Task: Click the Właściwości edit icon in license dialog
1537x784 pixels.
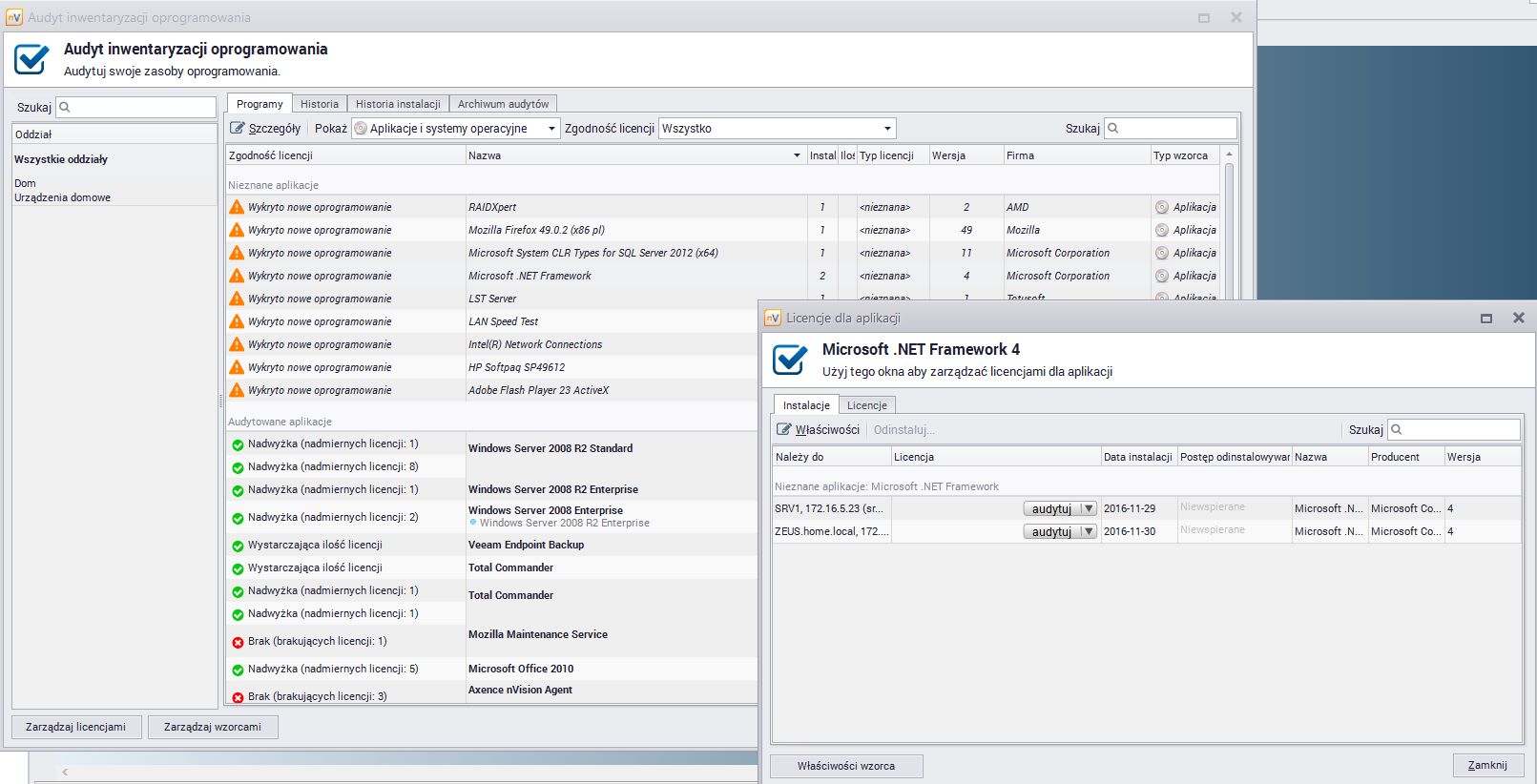Action: click(x=784, y=429)
